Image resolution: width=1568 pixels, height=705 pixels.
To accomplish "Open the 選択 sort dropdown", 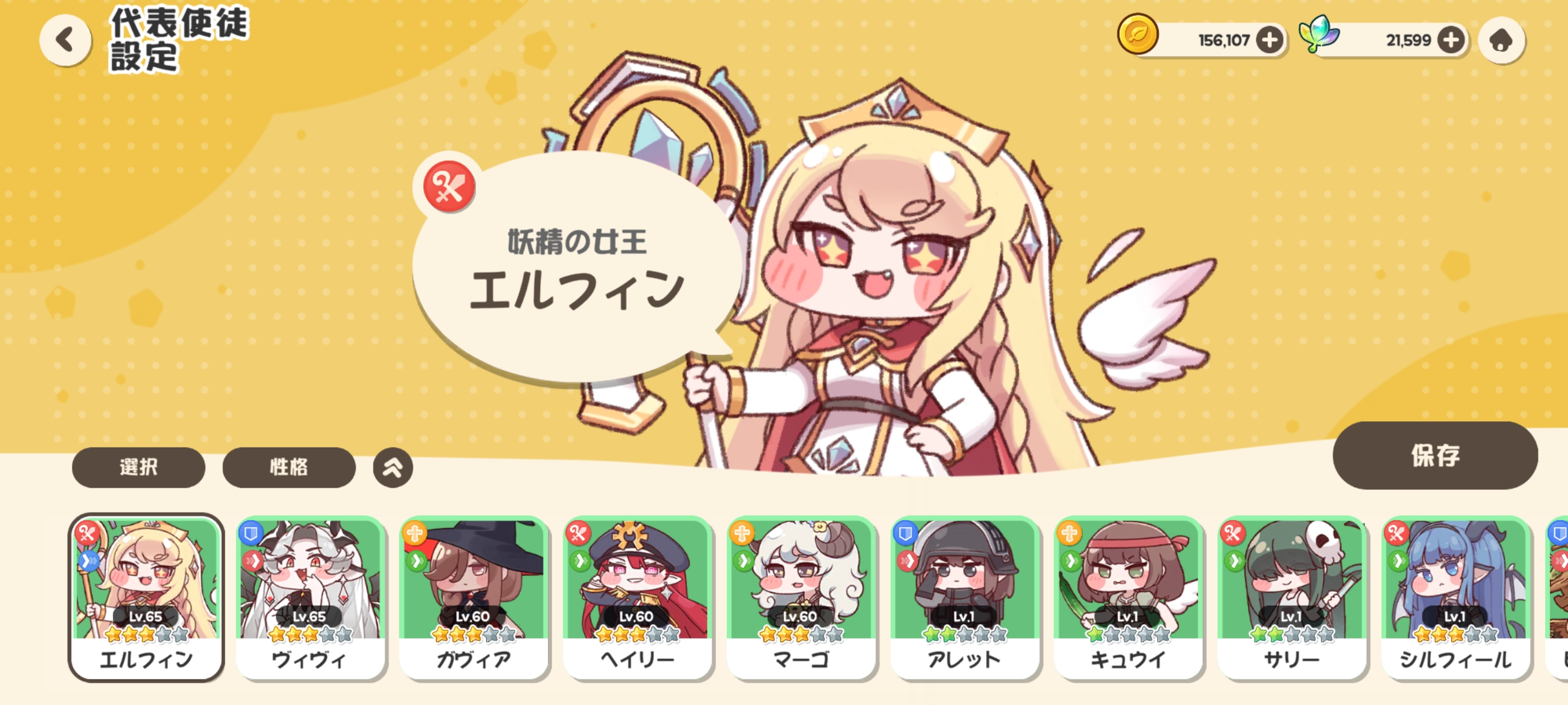I will coord(138,467).
